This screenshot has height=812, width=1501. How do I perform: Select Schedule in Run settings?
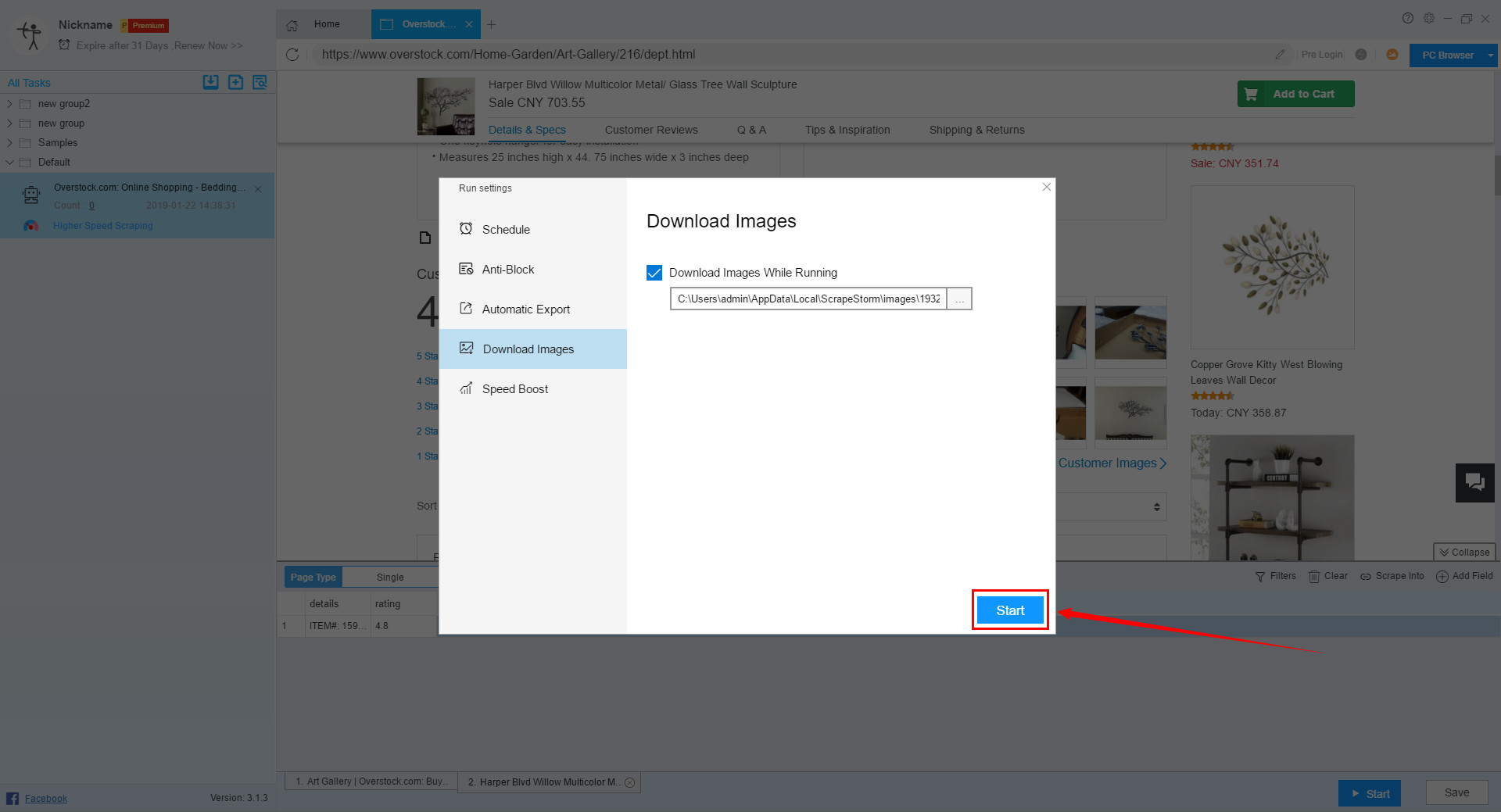533,229
